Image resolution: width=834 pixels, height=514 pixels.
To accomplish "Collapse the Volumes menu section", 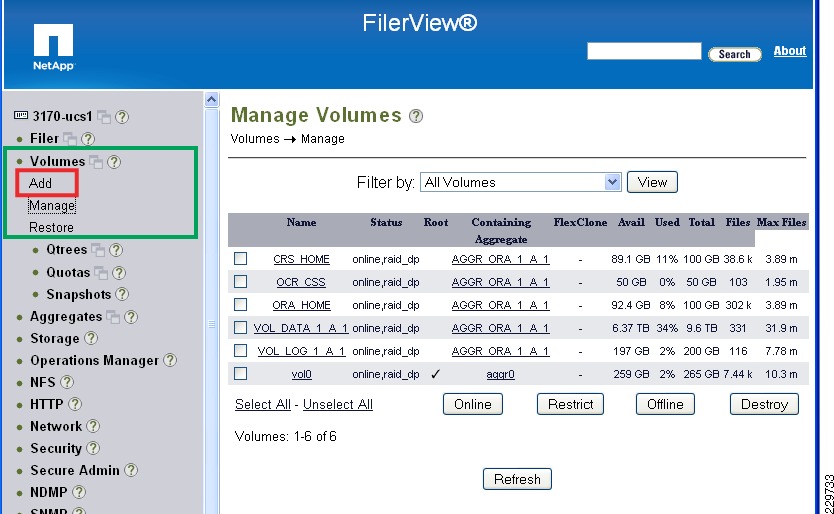I will click(x=57, y=161).
